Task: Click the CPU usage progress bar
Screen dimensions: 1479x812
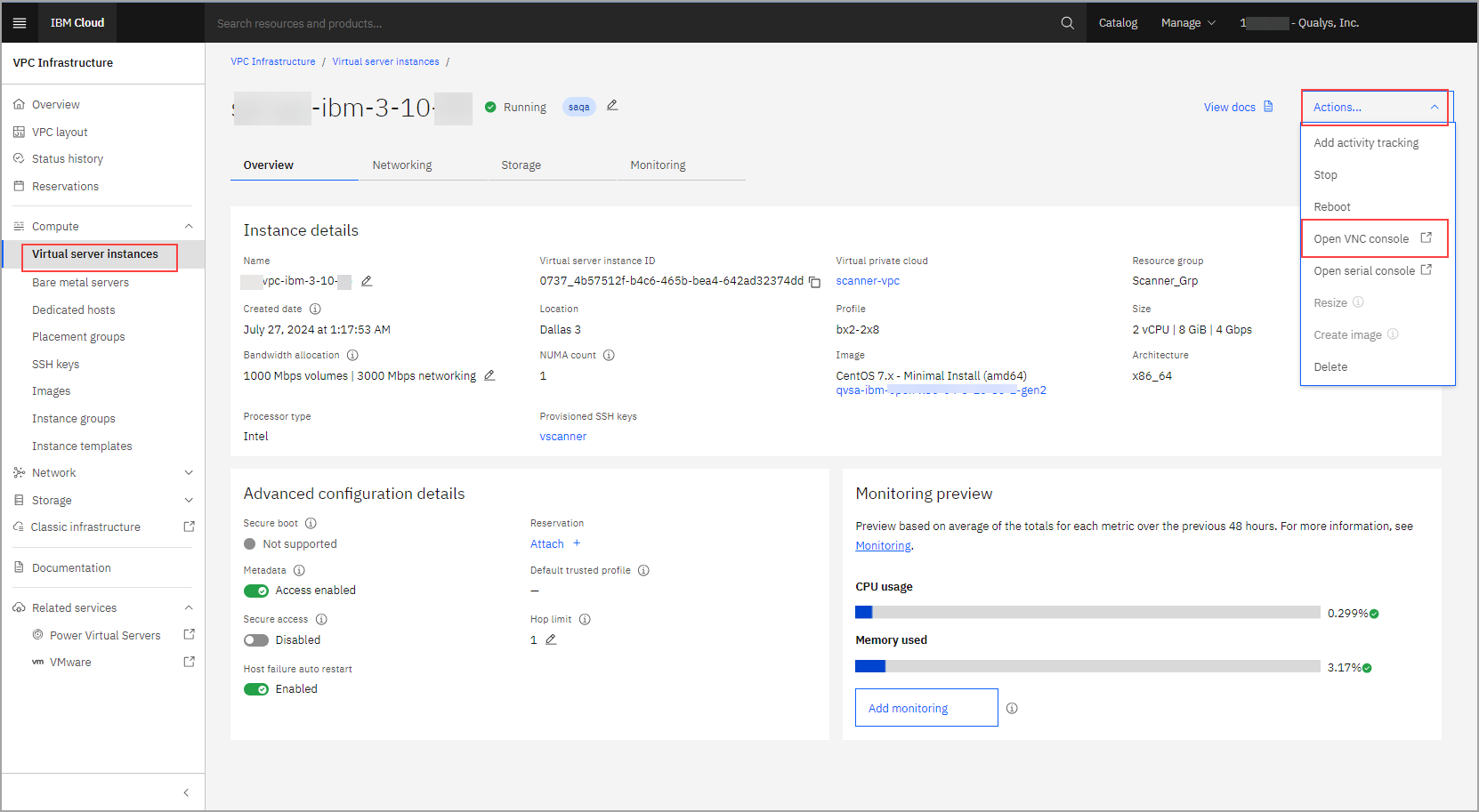Action: click(1086, 612)
